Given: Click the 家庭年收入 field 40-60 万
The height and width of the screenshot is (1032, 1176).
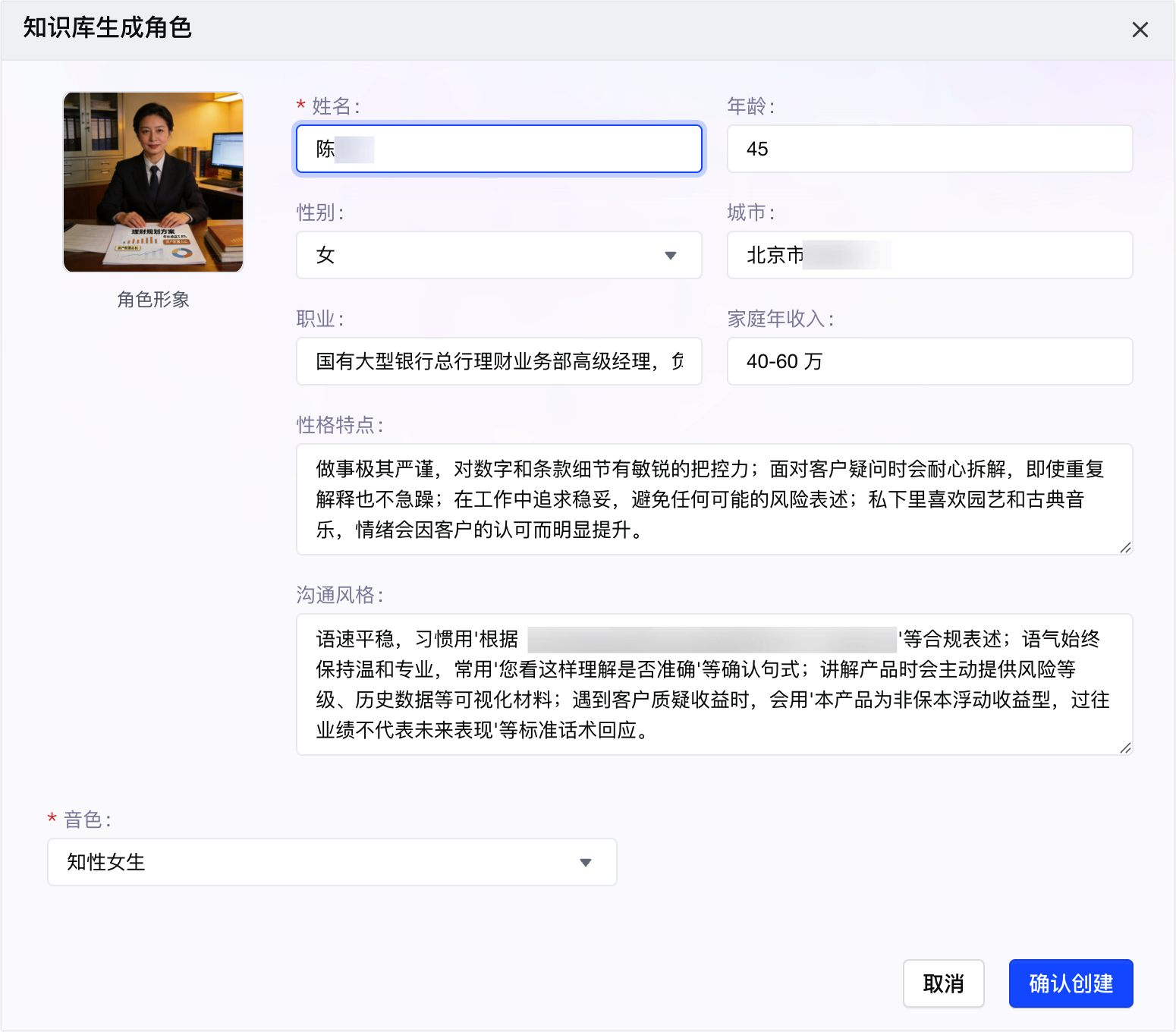Looking at the screenshot, I should (x=929, y=361).
